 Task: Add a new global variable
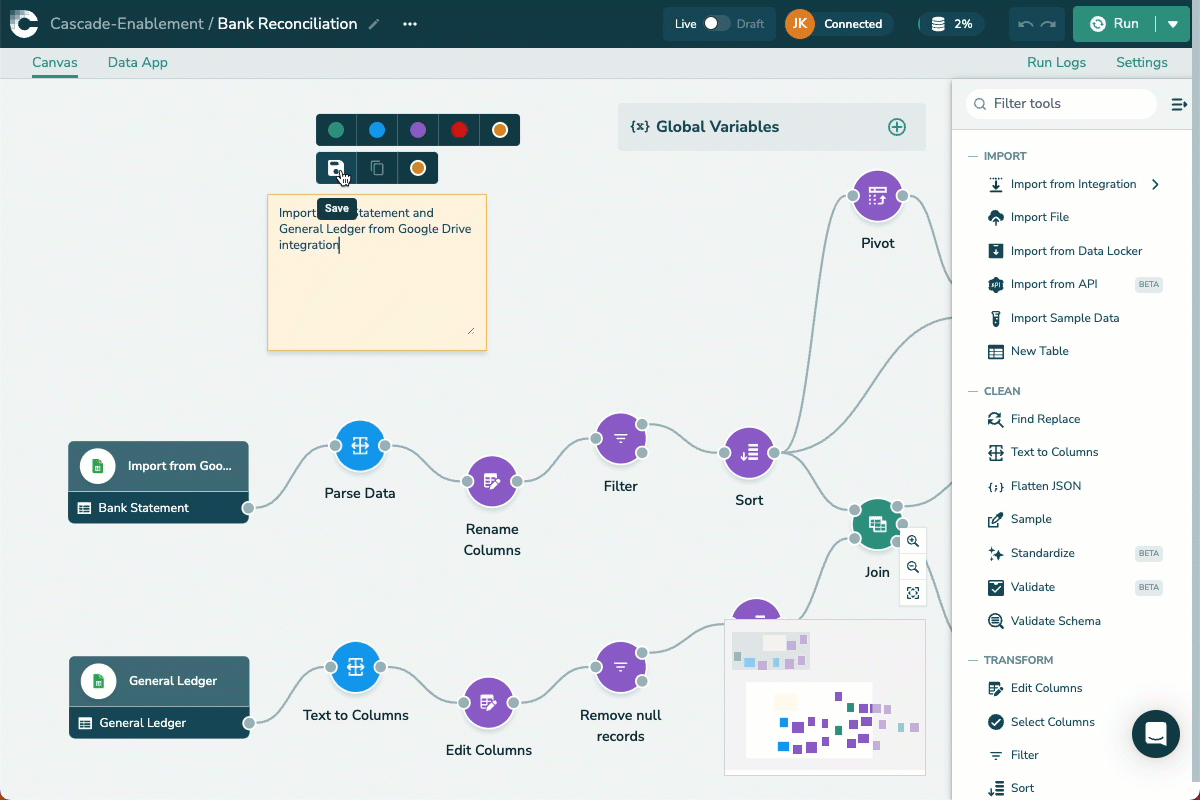click(897, 127)
